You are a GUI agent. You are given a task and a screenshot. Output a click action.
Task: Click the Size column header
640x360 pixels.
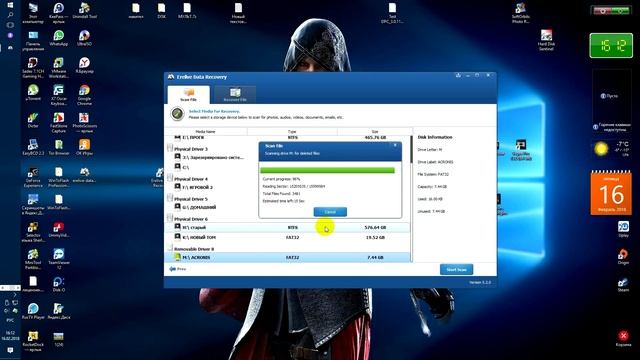click(x=375, y=131)
